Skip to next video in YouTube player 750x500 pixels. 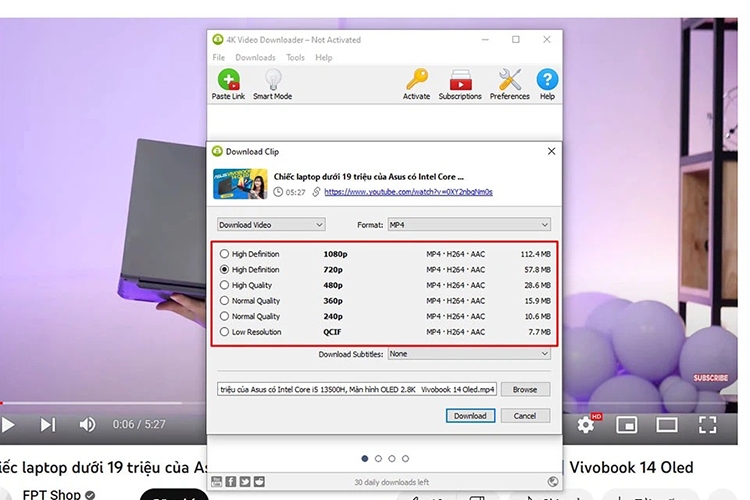(x=48, y=424)
